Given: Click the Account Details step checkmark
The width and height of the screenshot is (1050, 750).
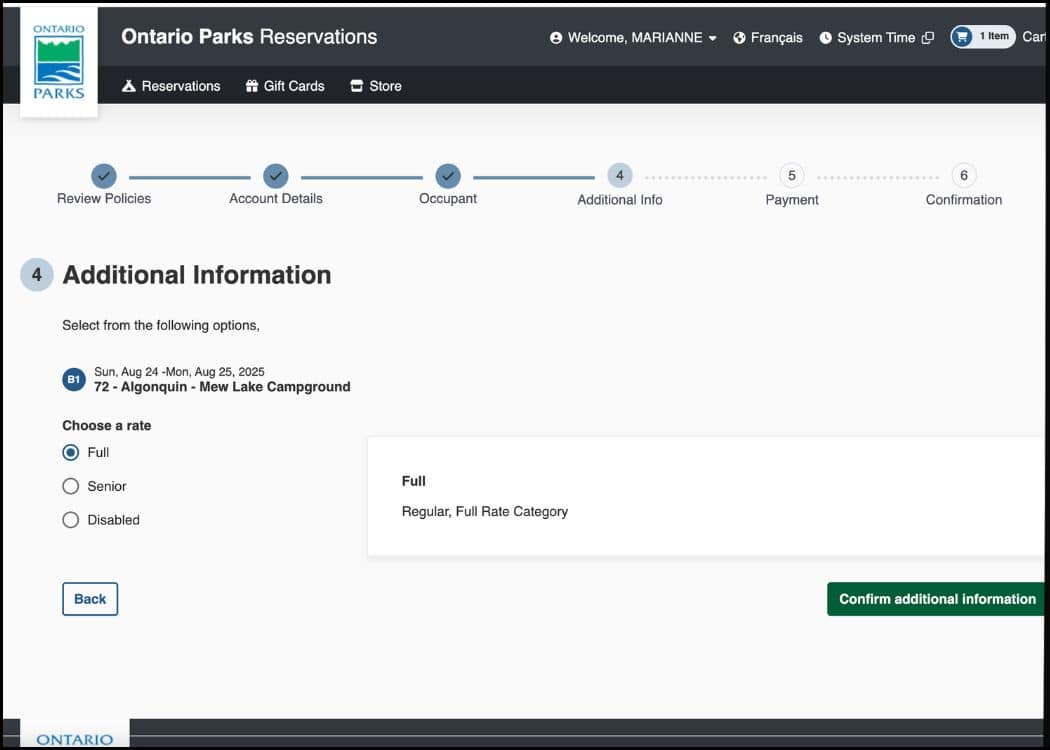Looking at the screenshot, I should 276,176.
